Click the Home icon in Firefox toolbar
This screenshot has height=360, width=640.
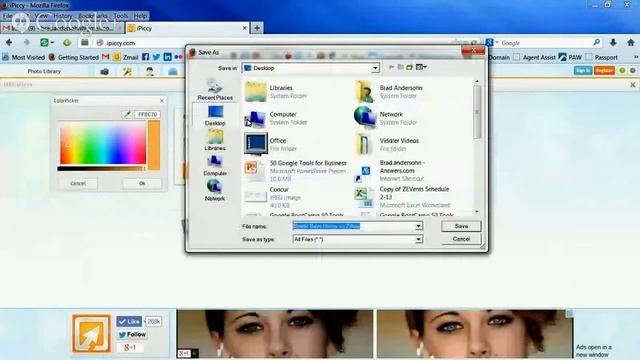tap(631, 42)
